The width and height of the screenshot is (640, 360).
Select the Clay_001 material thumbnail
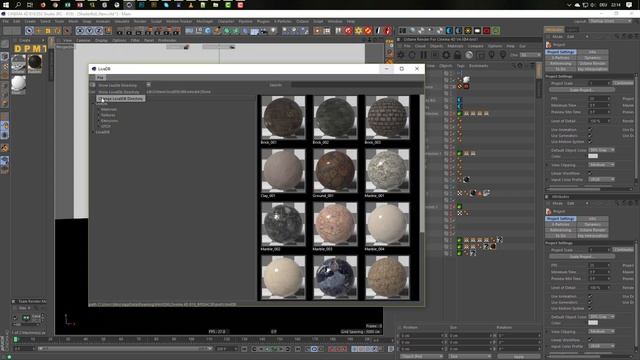(283, 171)
